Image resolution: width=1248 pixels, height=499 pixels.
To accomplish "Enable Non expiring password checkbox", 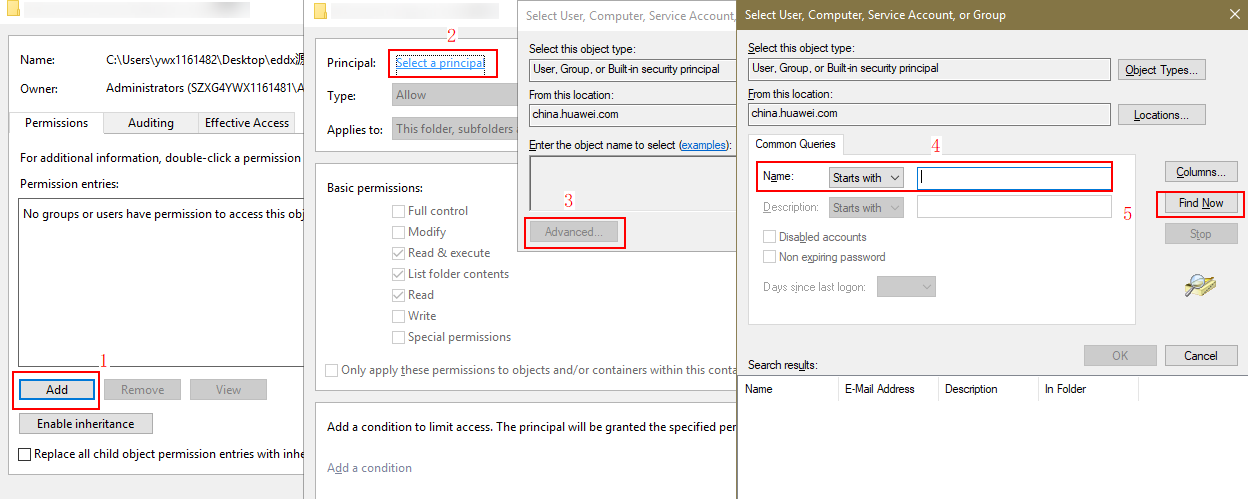I will tap(770, 257).
